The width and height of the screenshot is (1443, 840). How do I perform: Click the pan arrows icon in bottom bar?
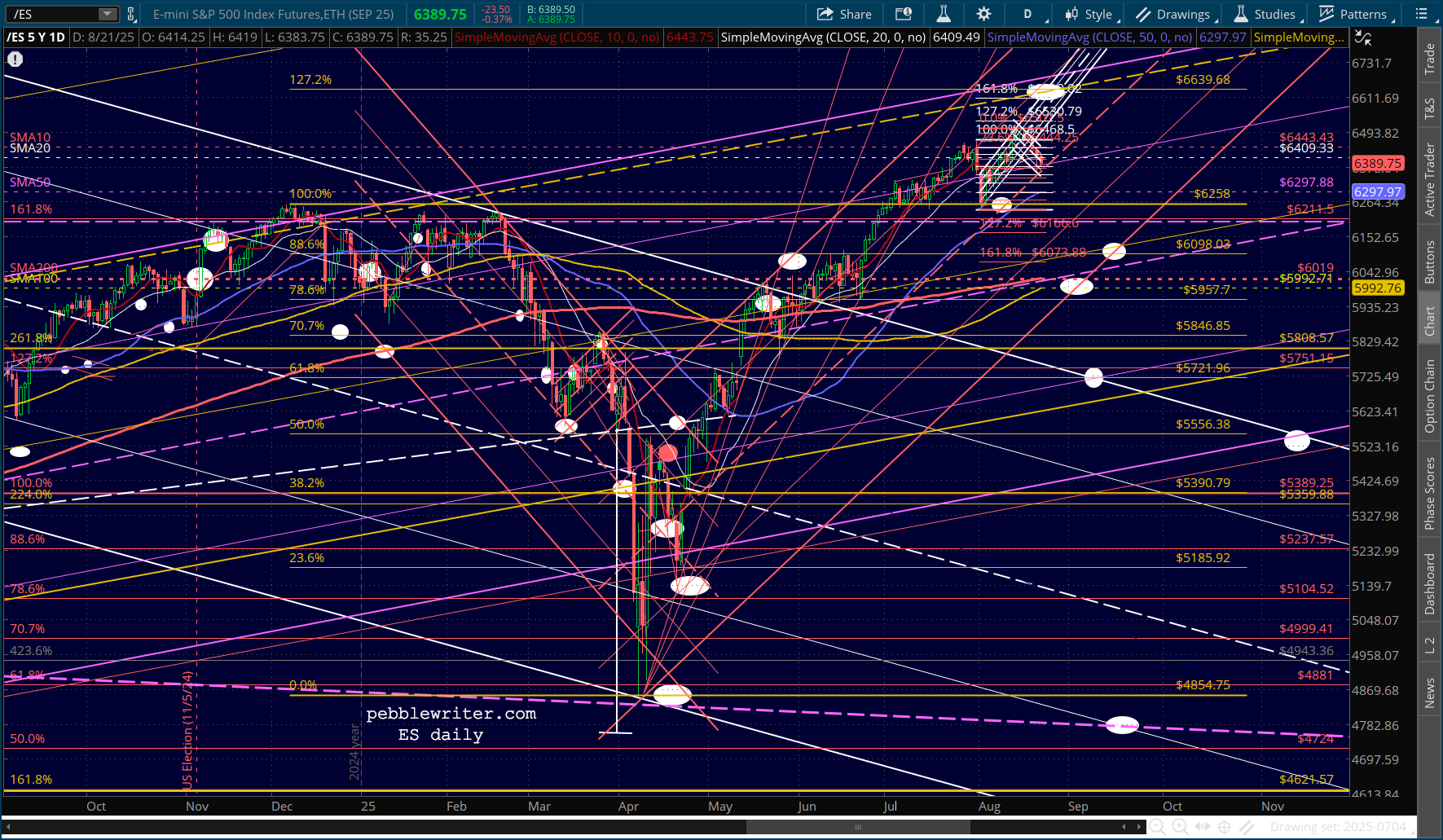pos(1202,827)
